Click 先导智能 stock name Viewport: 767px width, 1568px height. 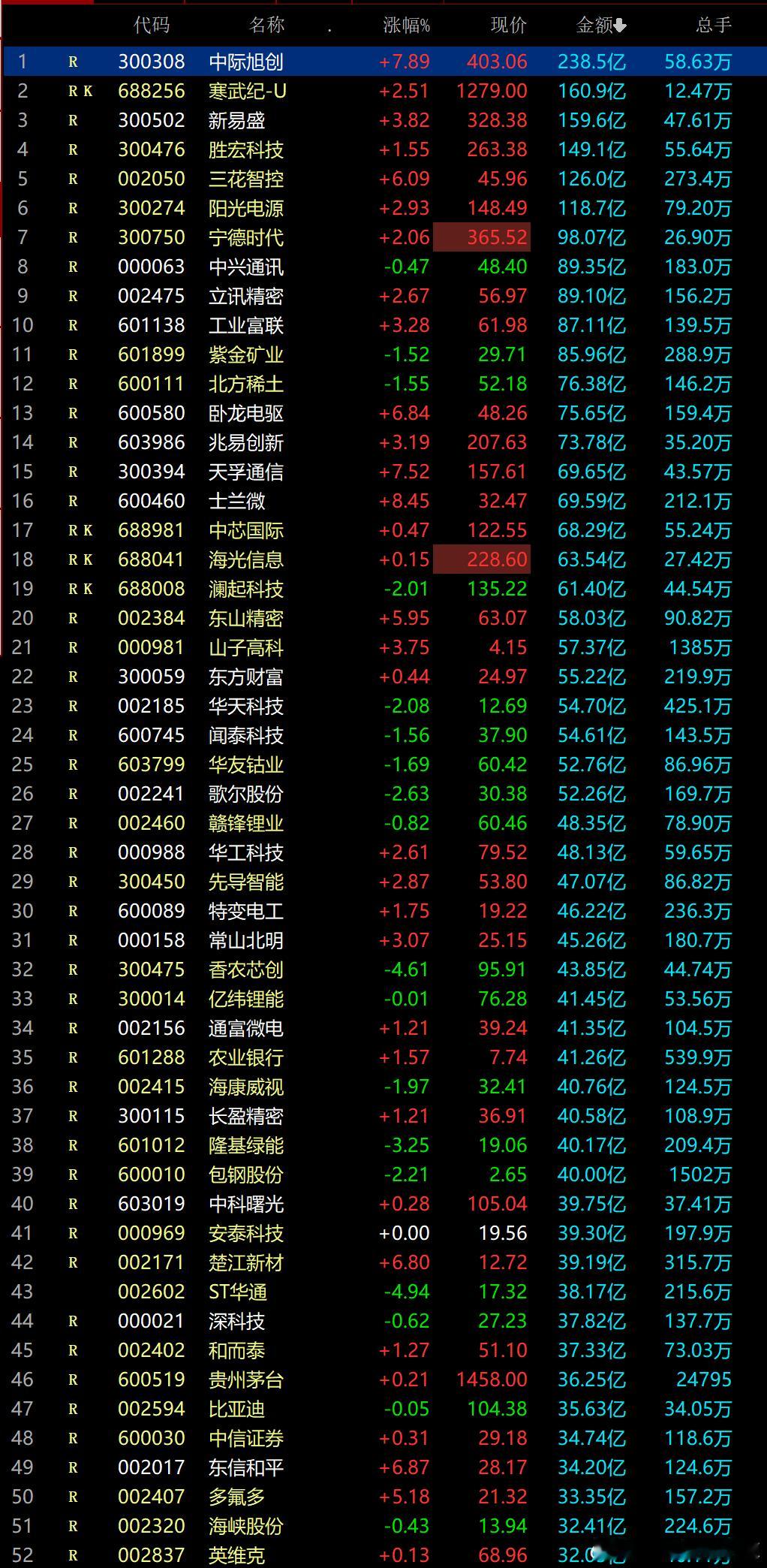click(246, 882)
